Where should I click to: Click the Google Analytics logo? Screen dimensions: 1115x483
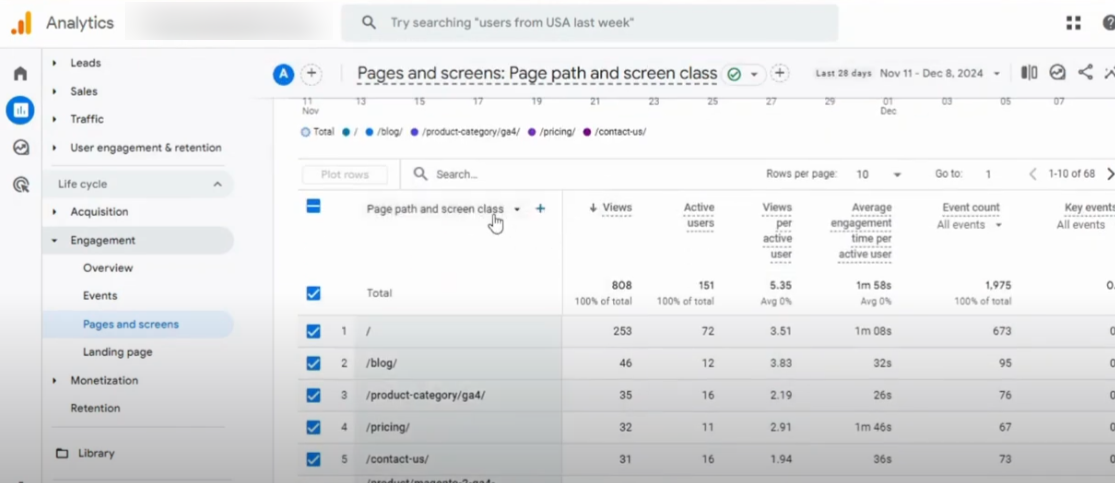21,23
